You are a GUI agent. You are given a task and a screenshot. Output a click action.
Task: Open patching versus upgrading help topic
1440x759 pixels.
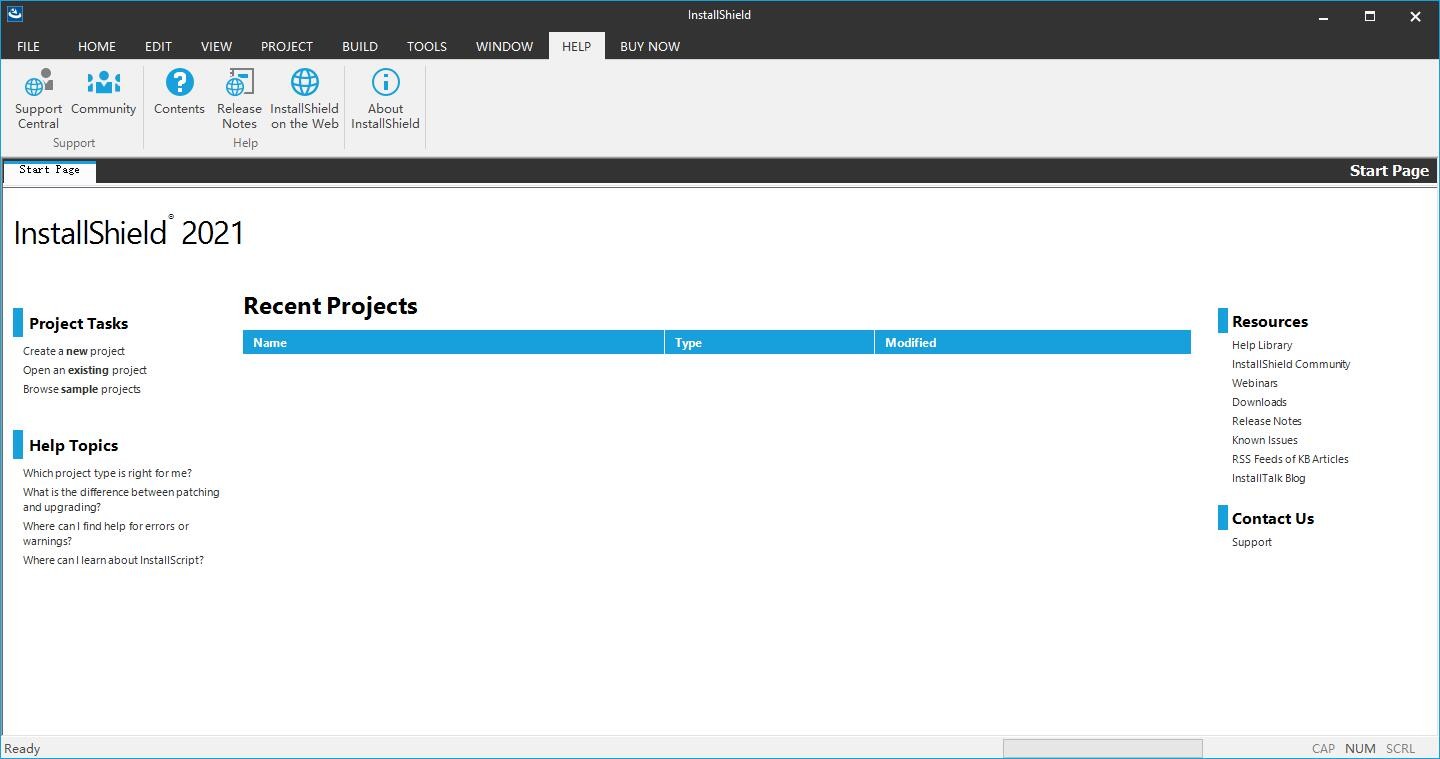point(121,499)
